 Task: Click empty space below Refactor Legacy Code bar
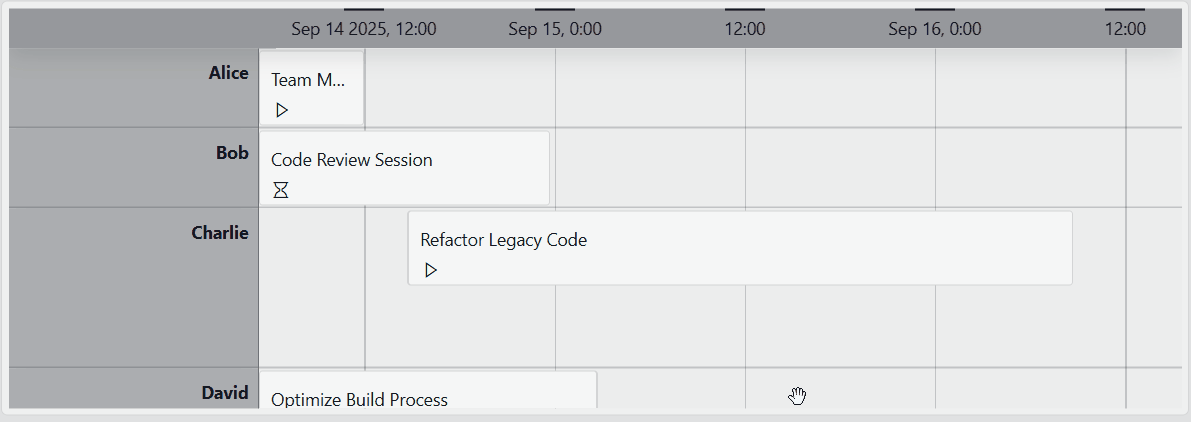[x=720, y=326]
